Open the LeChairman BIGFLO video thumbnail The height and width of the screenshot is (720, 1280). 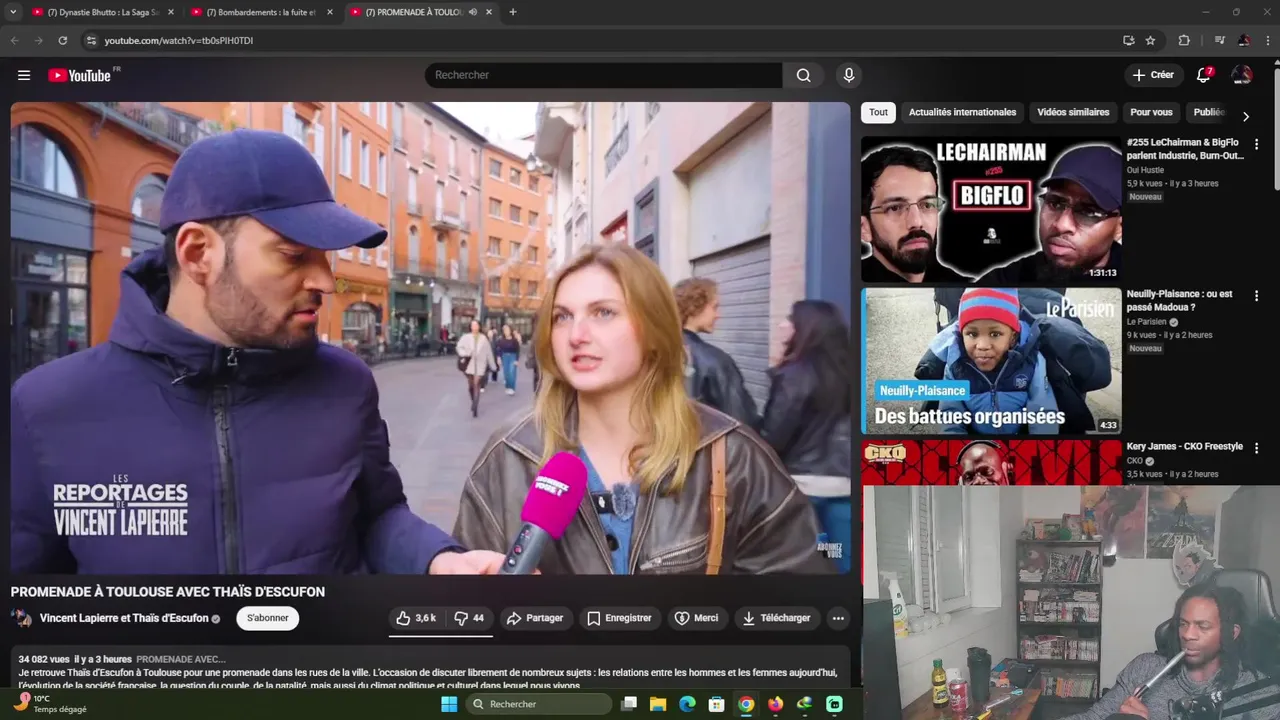[991, 209]
